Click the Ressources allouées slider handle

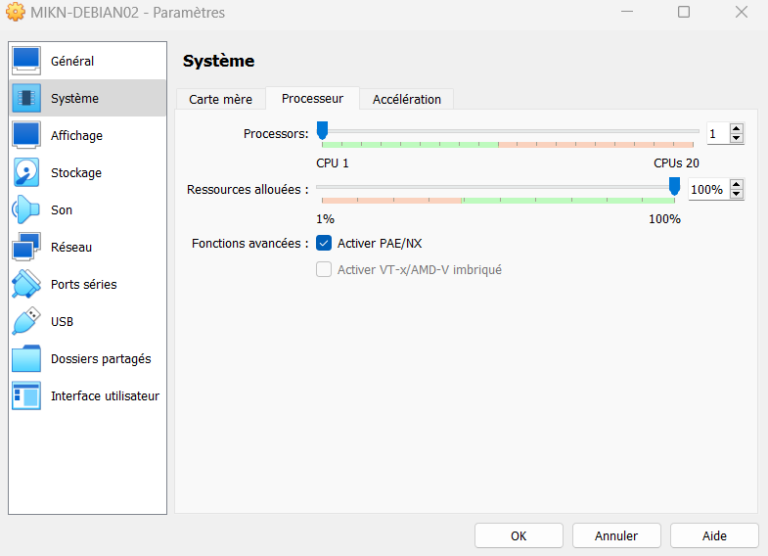click(674, 187)
